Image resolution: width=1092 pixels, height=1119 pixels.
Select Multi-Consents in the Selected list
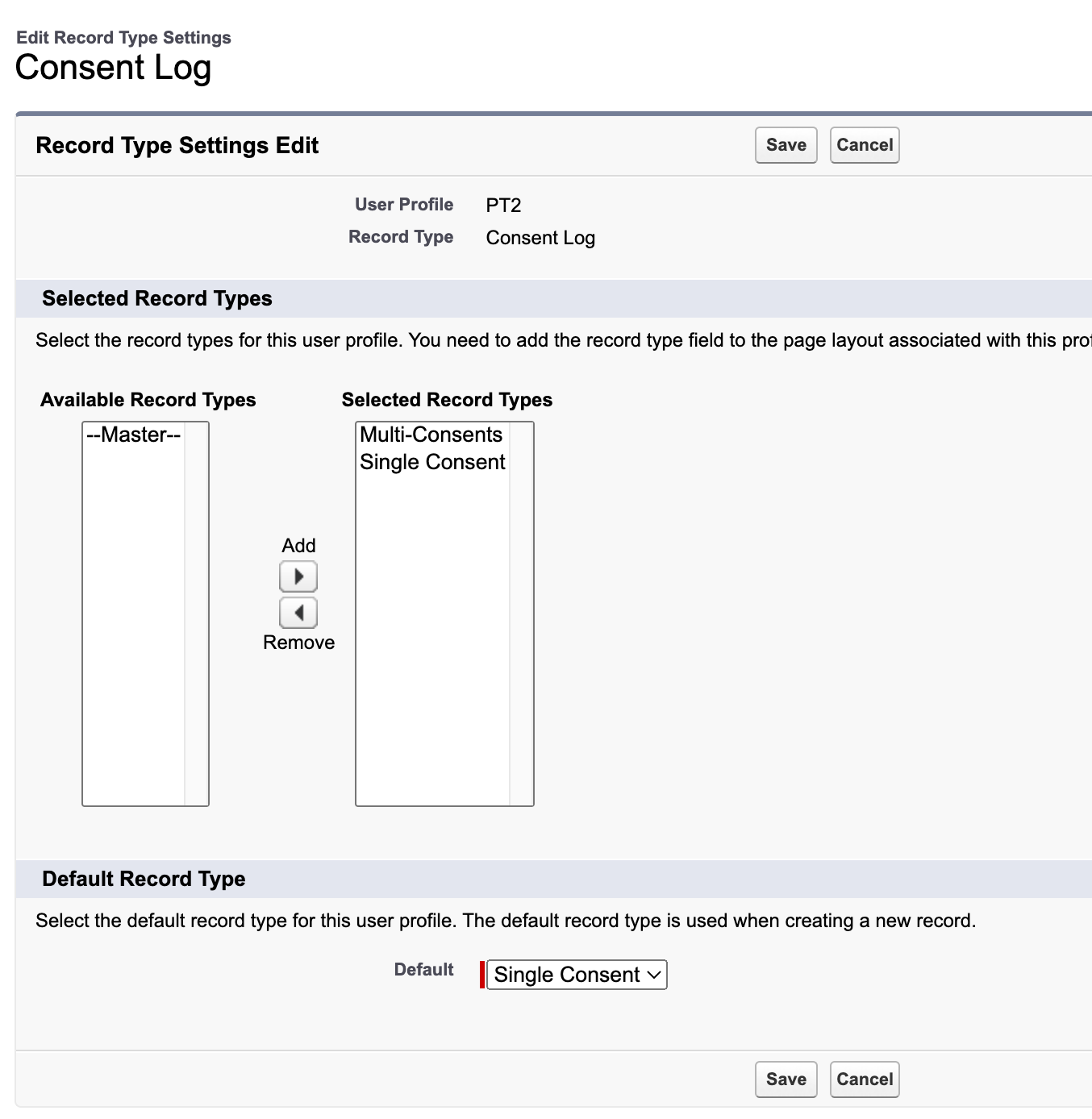tap(431, 435)
